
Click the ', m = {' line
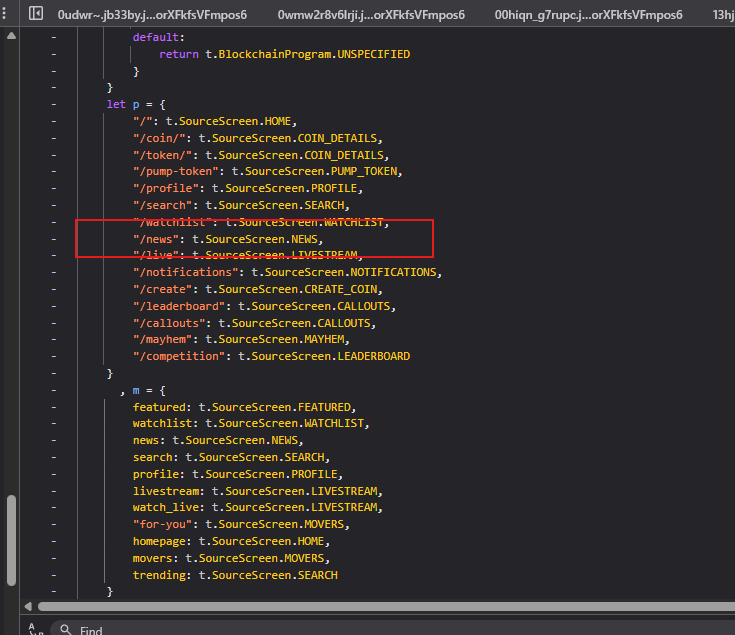142,390
